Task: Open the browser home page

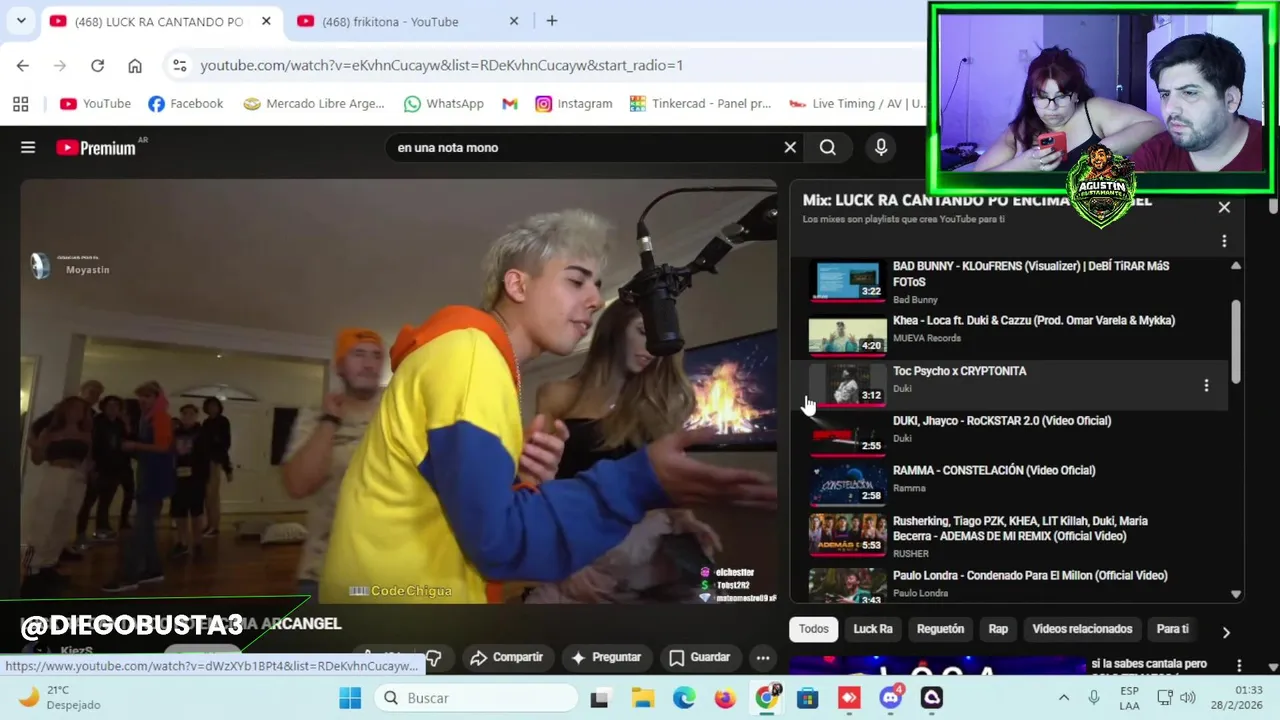Action: (x=135, y=65)
